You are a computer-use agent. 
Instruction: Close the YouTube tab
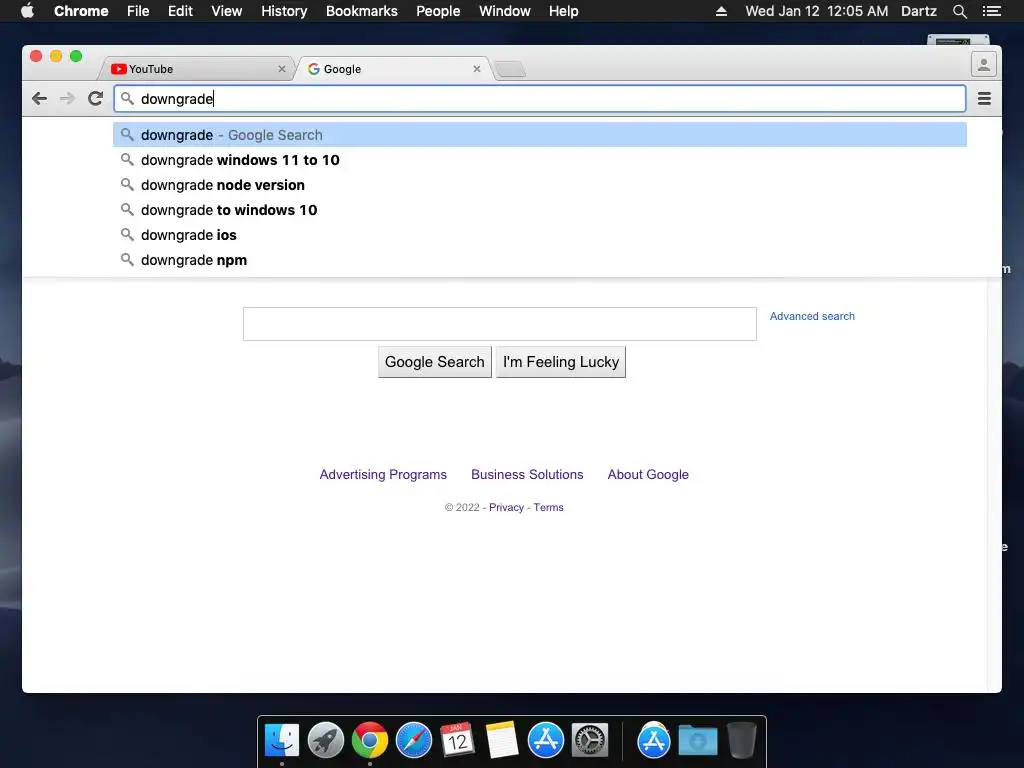point(281,69)
